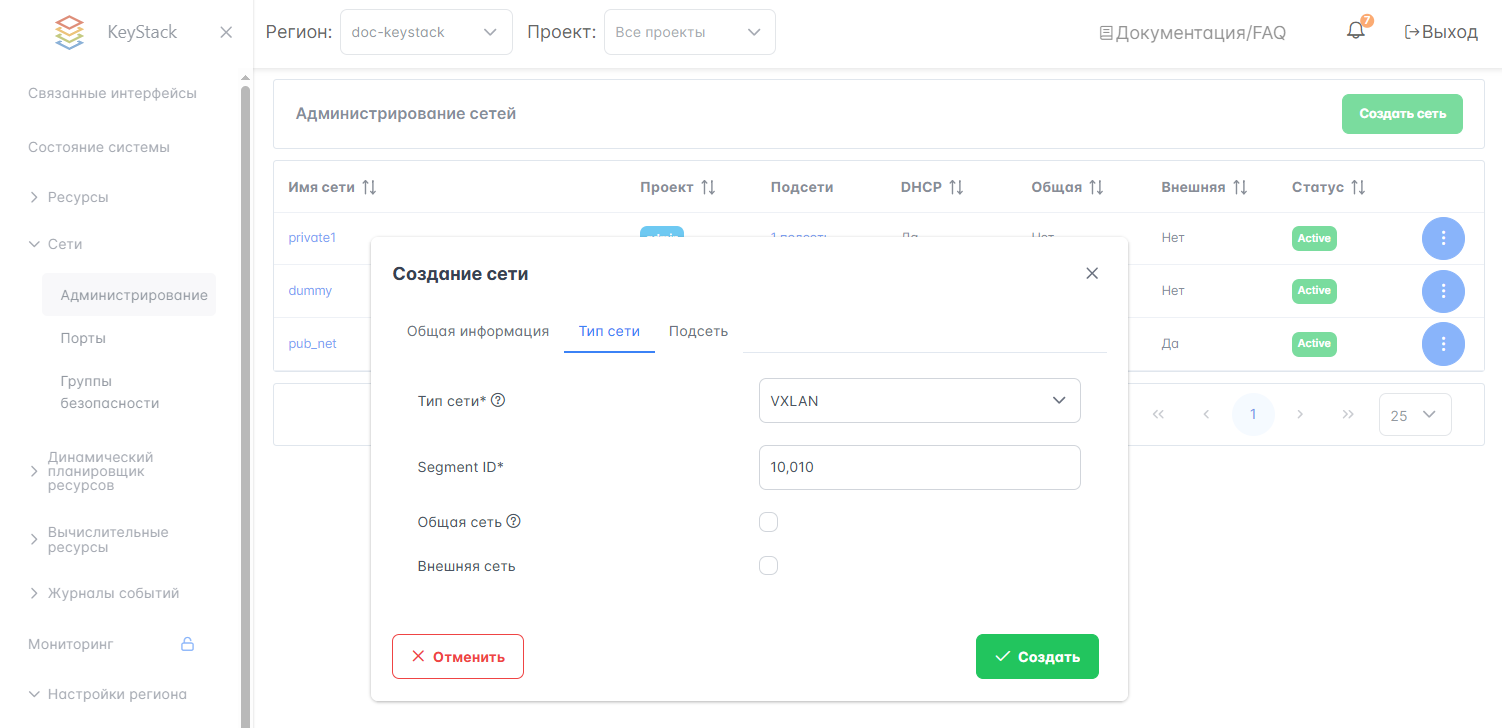
Task: Open the Регион doc-keystack dropdown
Action: click(x=426, y=32)
